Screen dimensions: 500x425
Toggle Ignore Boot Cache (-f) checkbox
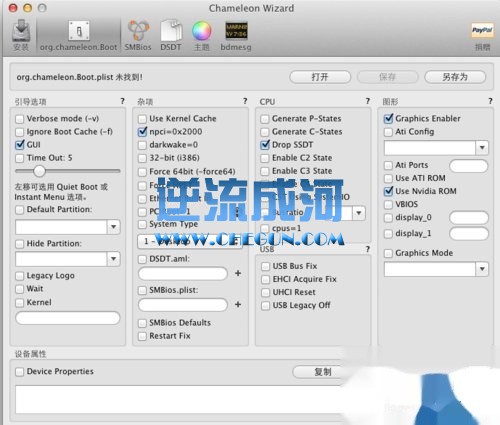(20, 132)
